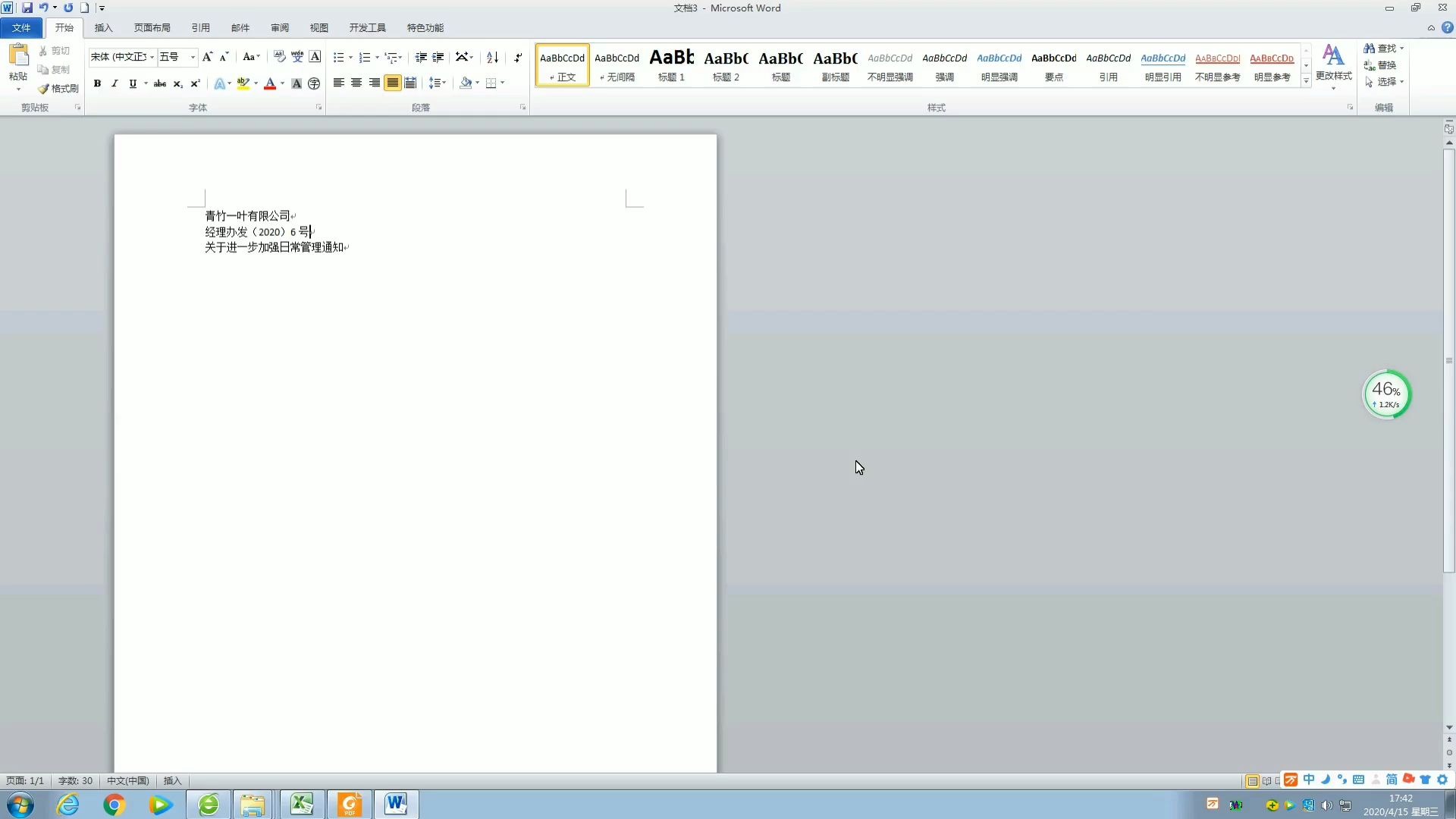The height and width of the screenshot is (819, 1456).
Task: Click the vertical scrollbar thumb
Action: tap(1449, 360)
